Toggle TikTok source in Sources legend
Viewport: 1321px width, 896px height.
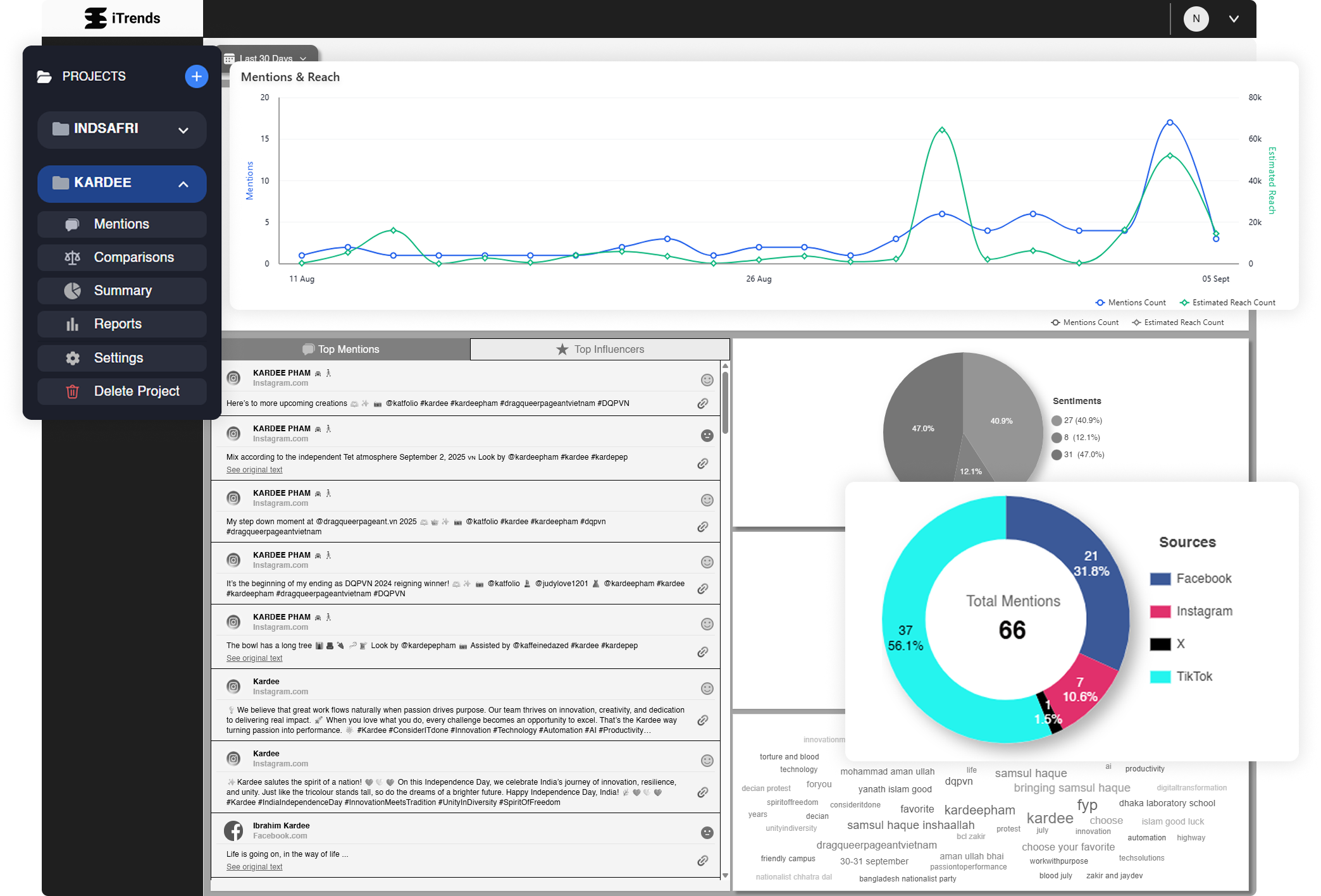pyautogui.click(x=1193, y=677)
